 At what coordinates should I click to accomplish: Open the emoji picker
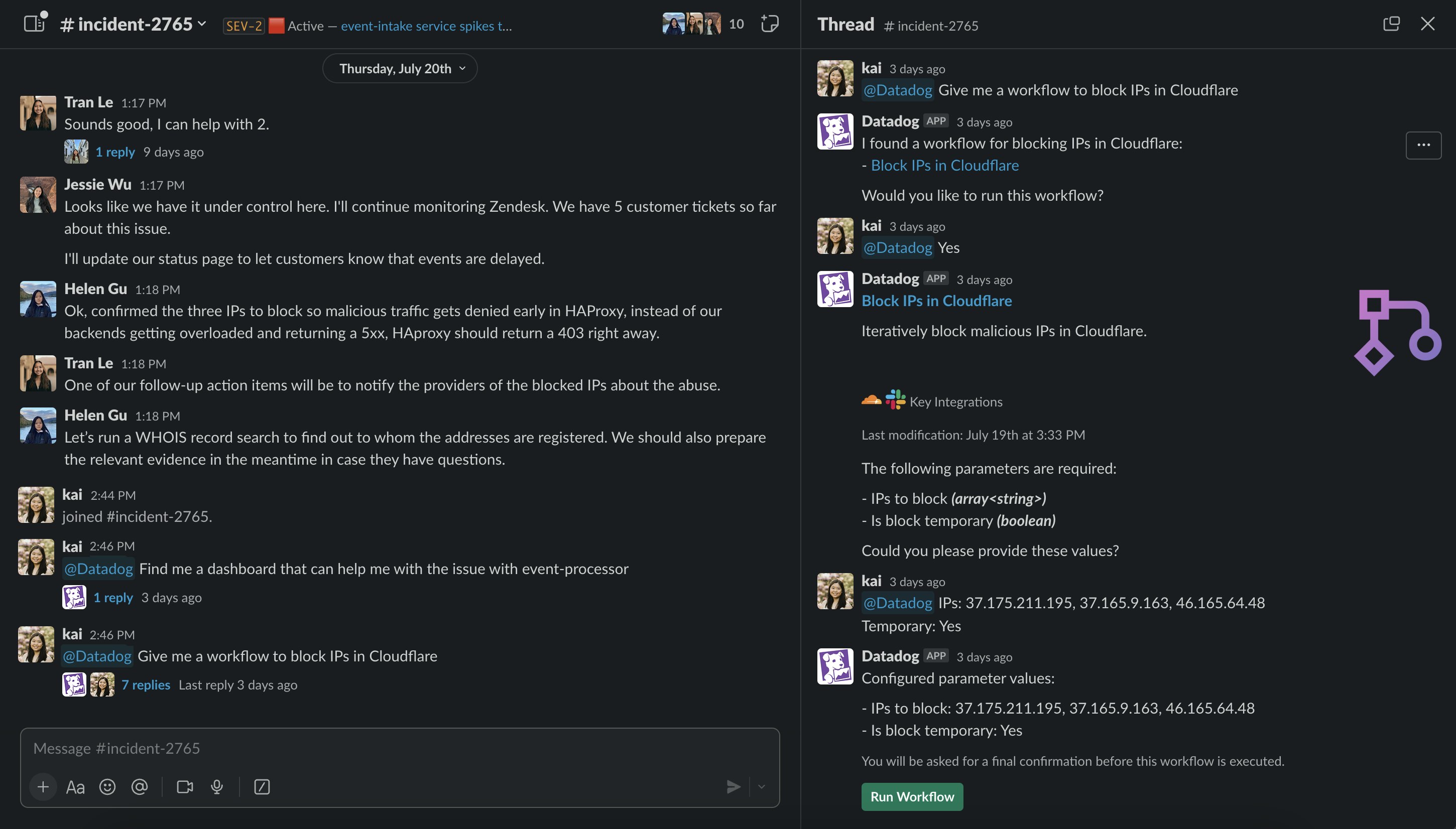(107, 787)
